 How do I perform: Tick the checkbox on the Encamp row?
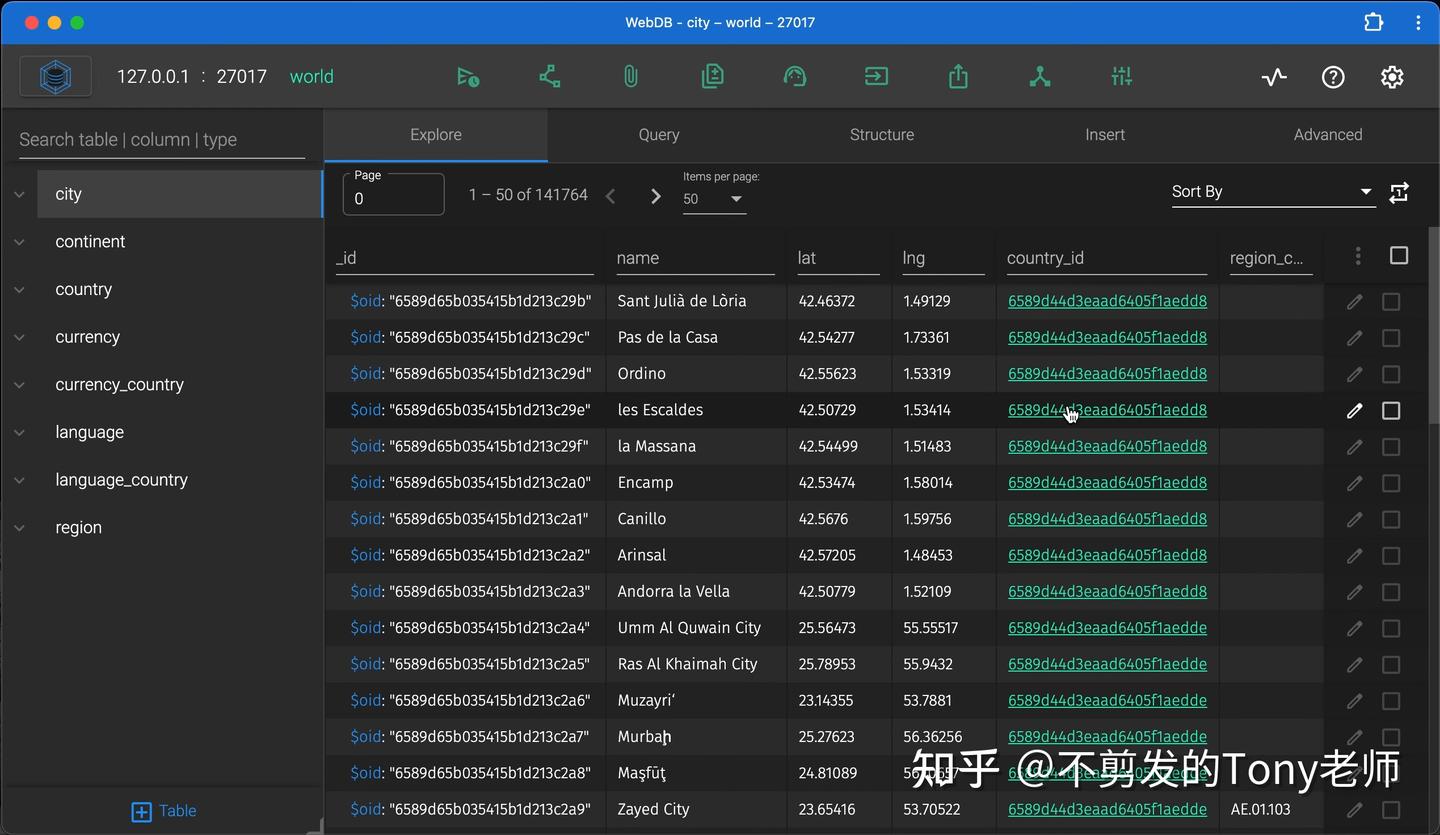click(x=1390, y=483)
